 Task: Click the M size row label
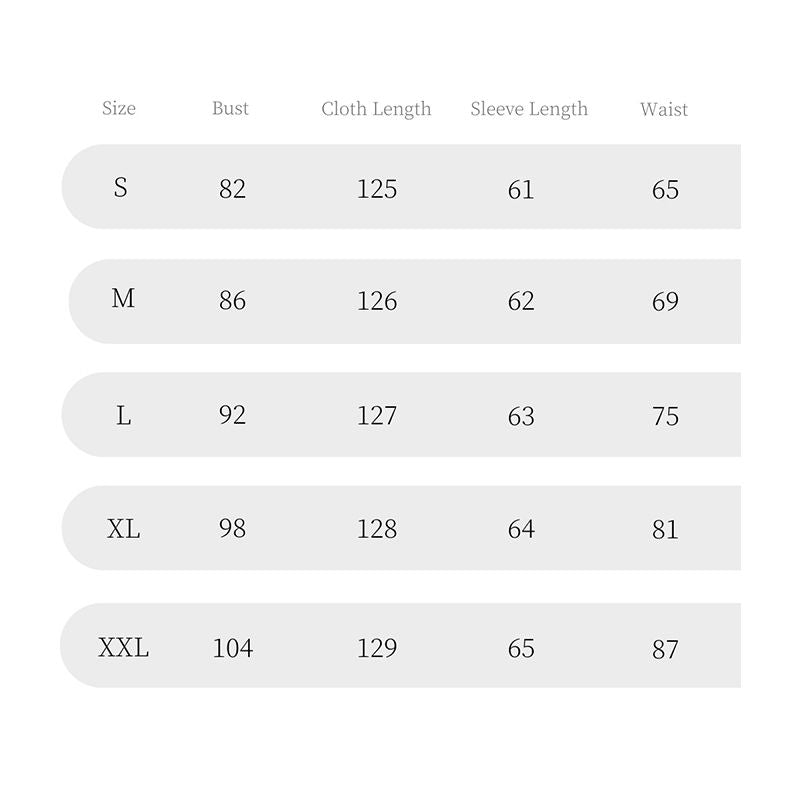pyautogui.click(x=123, y=299)
